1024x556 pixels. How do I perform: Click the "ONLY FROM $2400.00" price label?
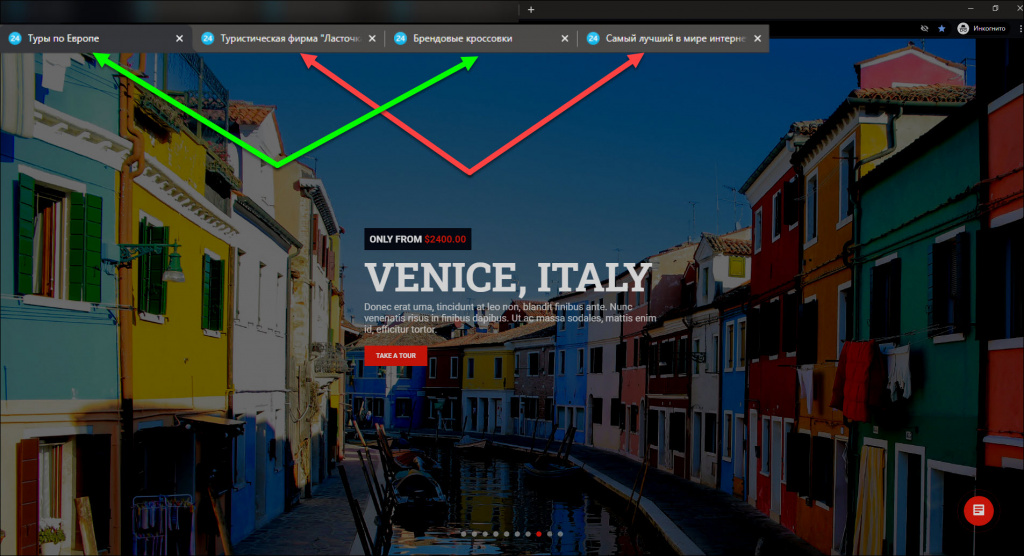click(x=418, y=239)
